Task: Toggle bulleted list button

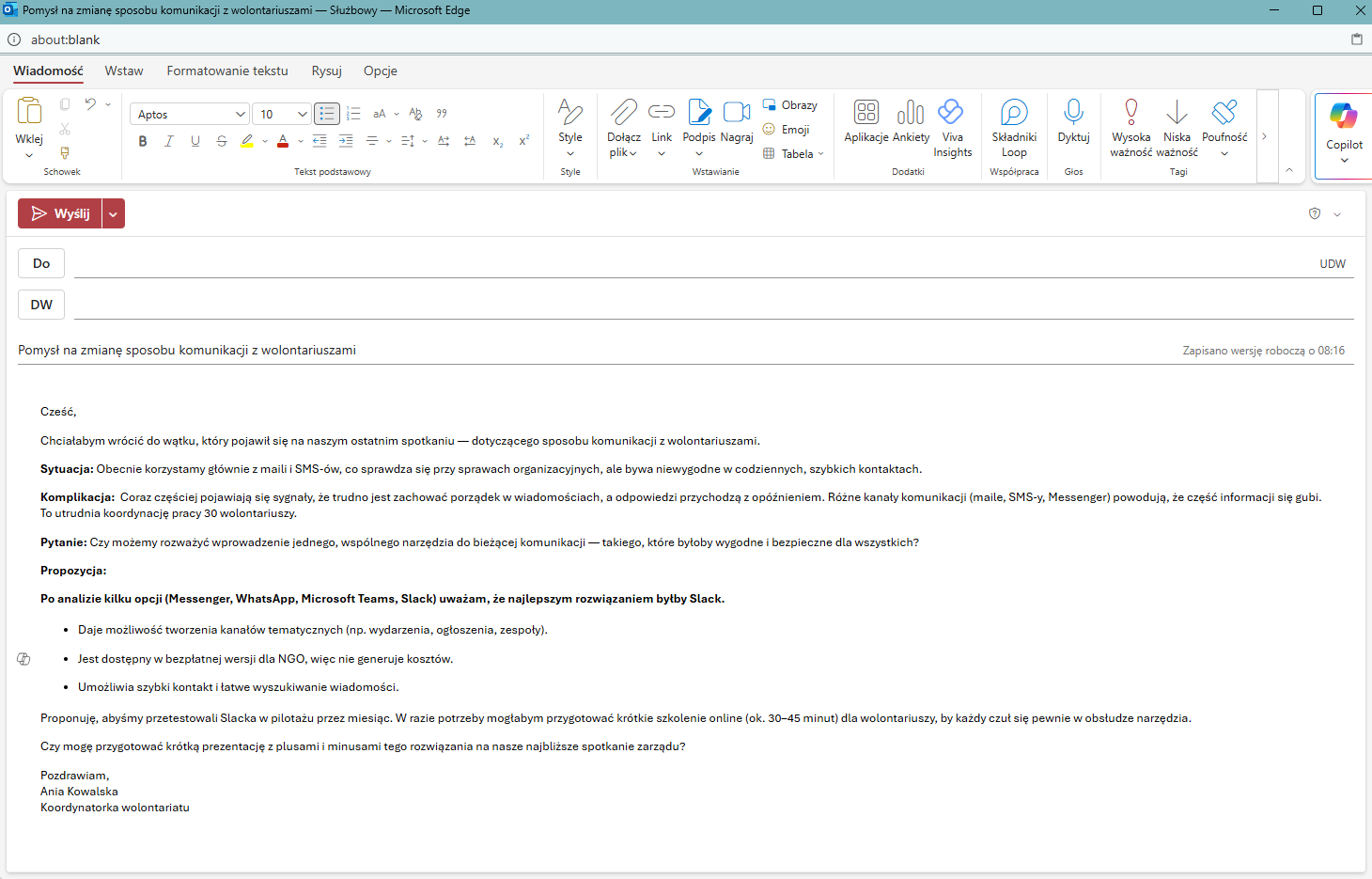Action: (x=326, y=114)
